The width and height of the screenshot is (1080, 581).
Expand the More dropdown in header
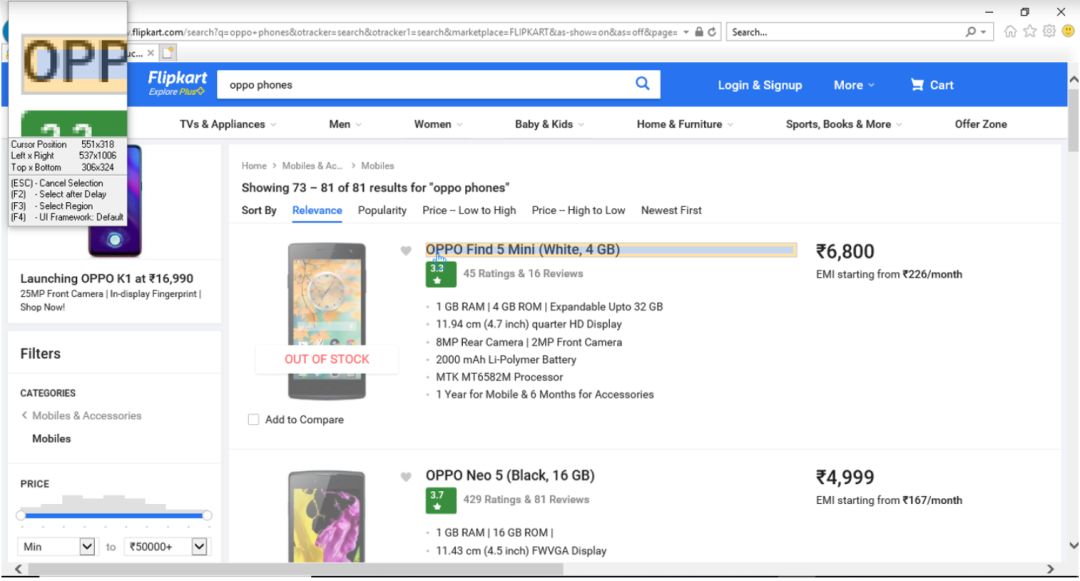(854, 85)
